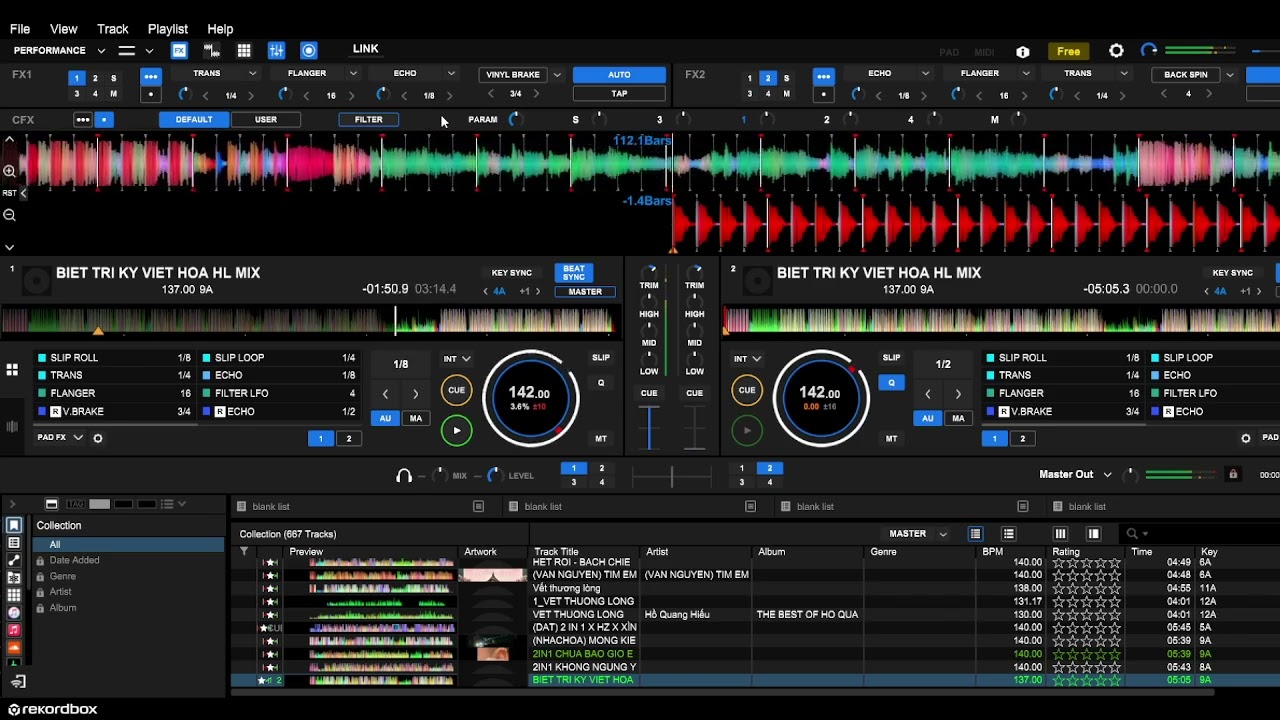The width and height of the screenshot is (1280, 720).
Task: Open the track search magnifier
Action: pyautogui.click(x=1132, y=534)
